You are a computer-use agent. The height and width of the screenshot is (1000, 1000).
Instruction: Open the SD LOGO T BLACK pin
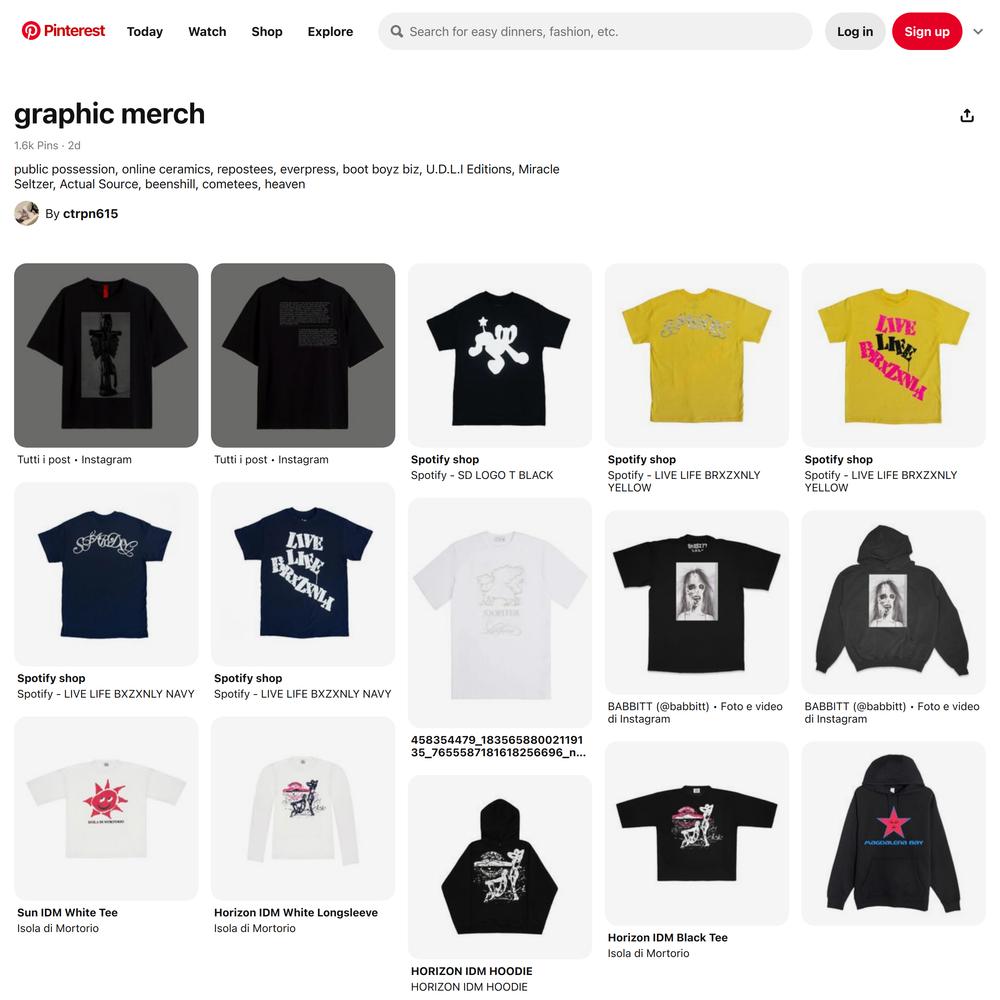point(499,355)
